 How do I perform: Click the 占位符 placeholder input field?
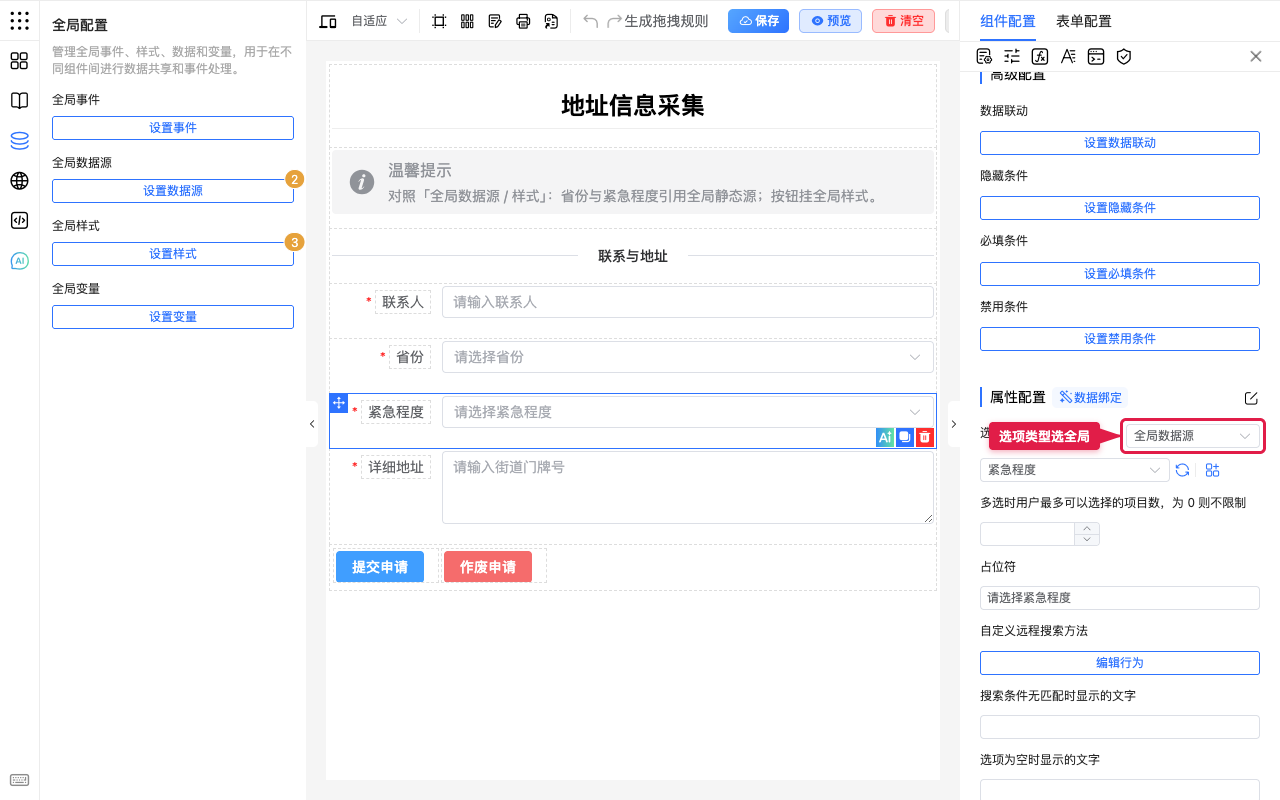[1120, 598]
